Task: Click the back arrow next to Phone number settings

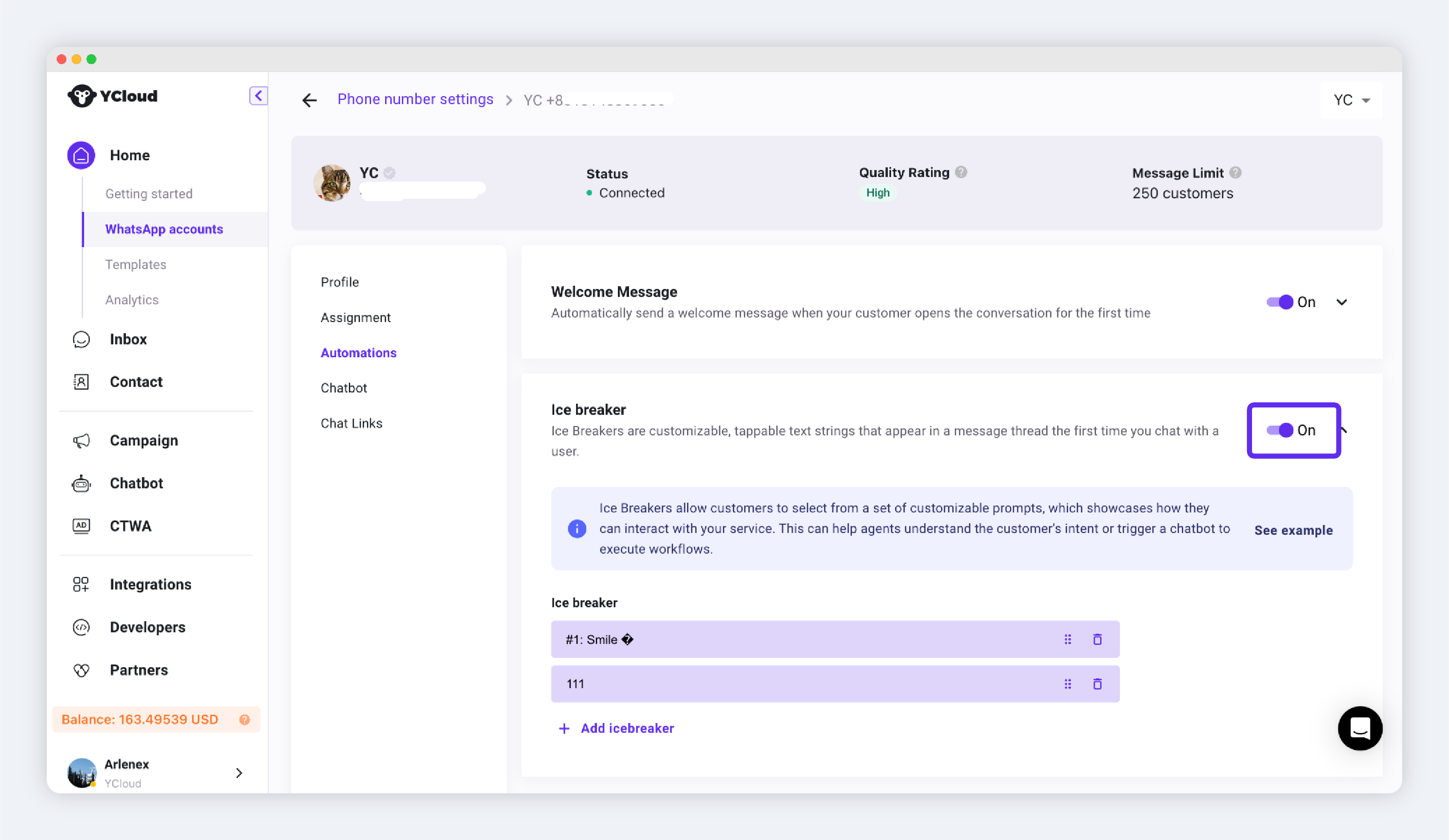Action: pyautogui.click(x=309, y=100)
